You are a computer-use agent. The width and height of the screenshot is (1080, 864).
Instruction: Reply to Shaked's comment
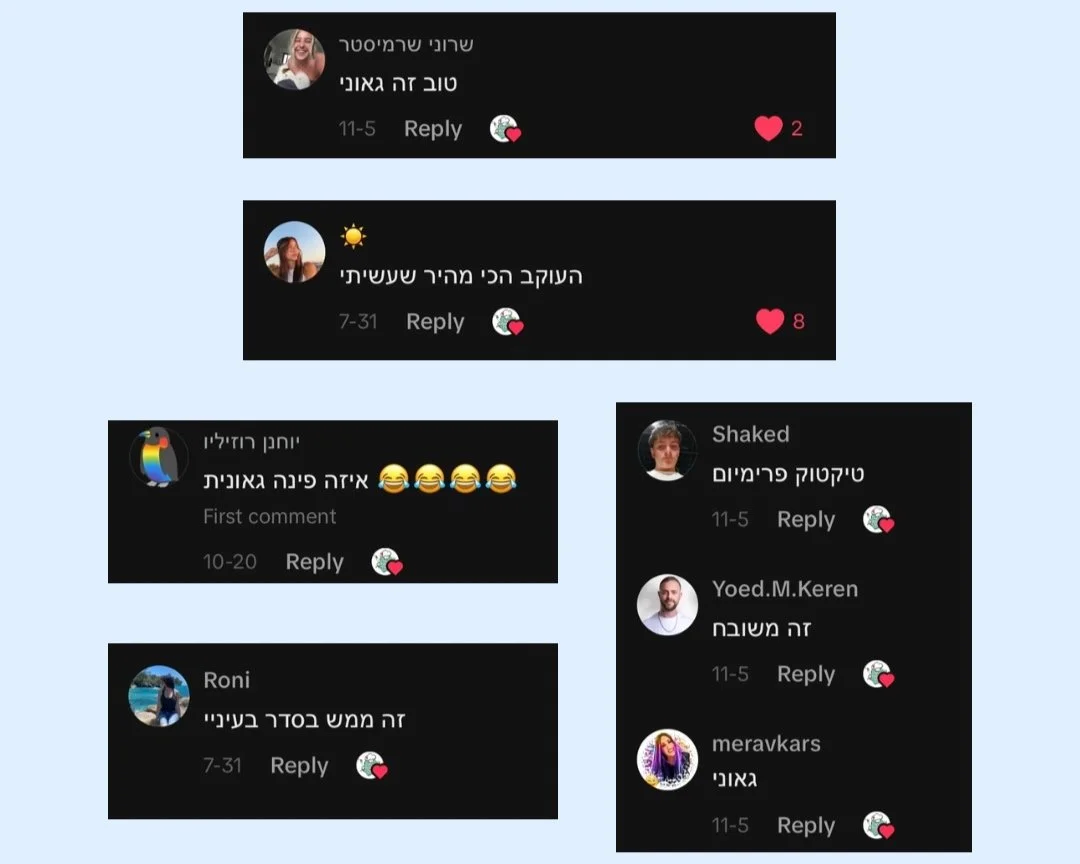coord(806,520)
